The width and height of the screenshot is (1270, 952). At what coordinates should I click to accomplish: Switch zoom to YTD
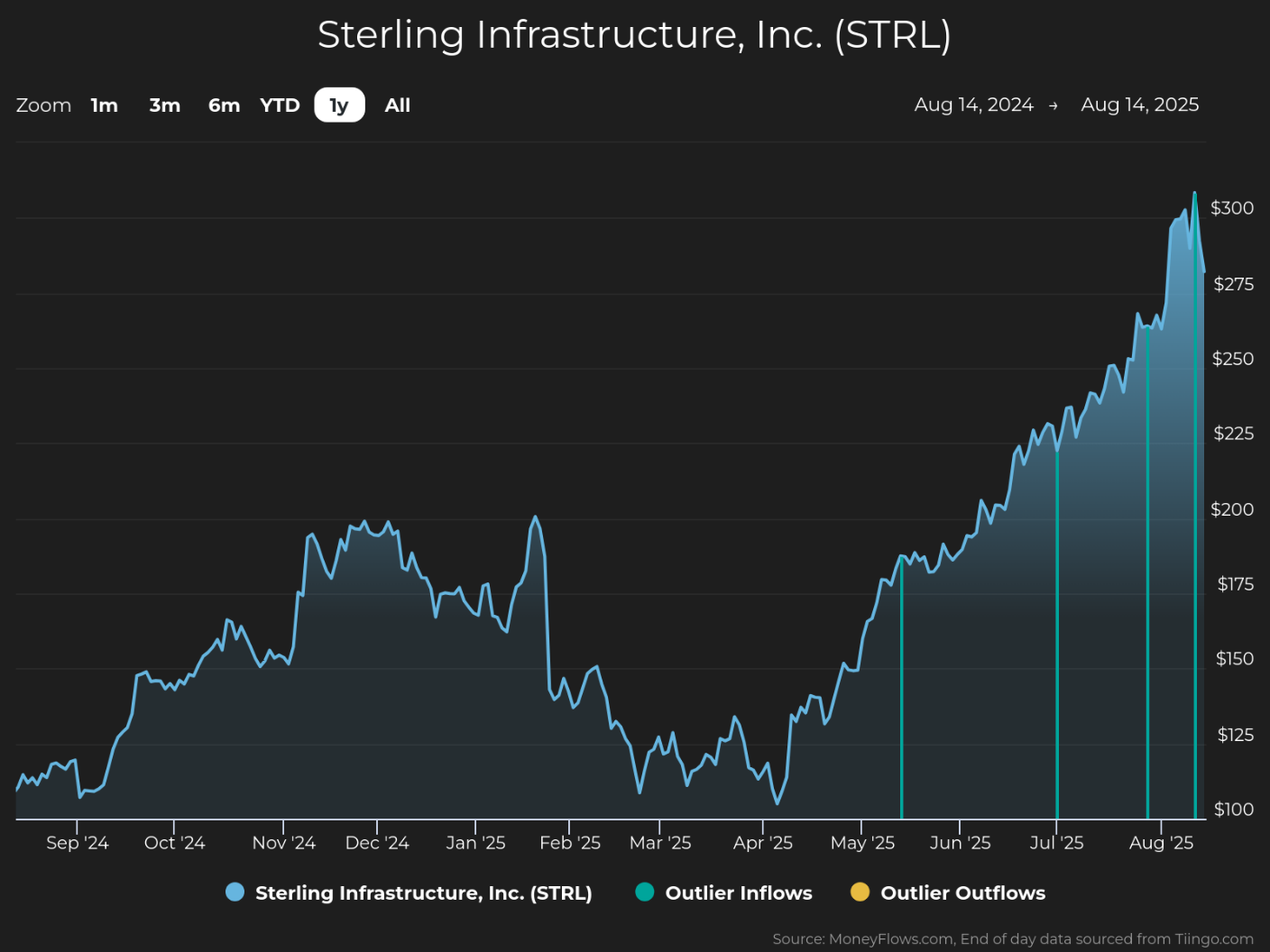click(280, 105)
